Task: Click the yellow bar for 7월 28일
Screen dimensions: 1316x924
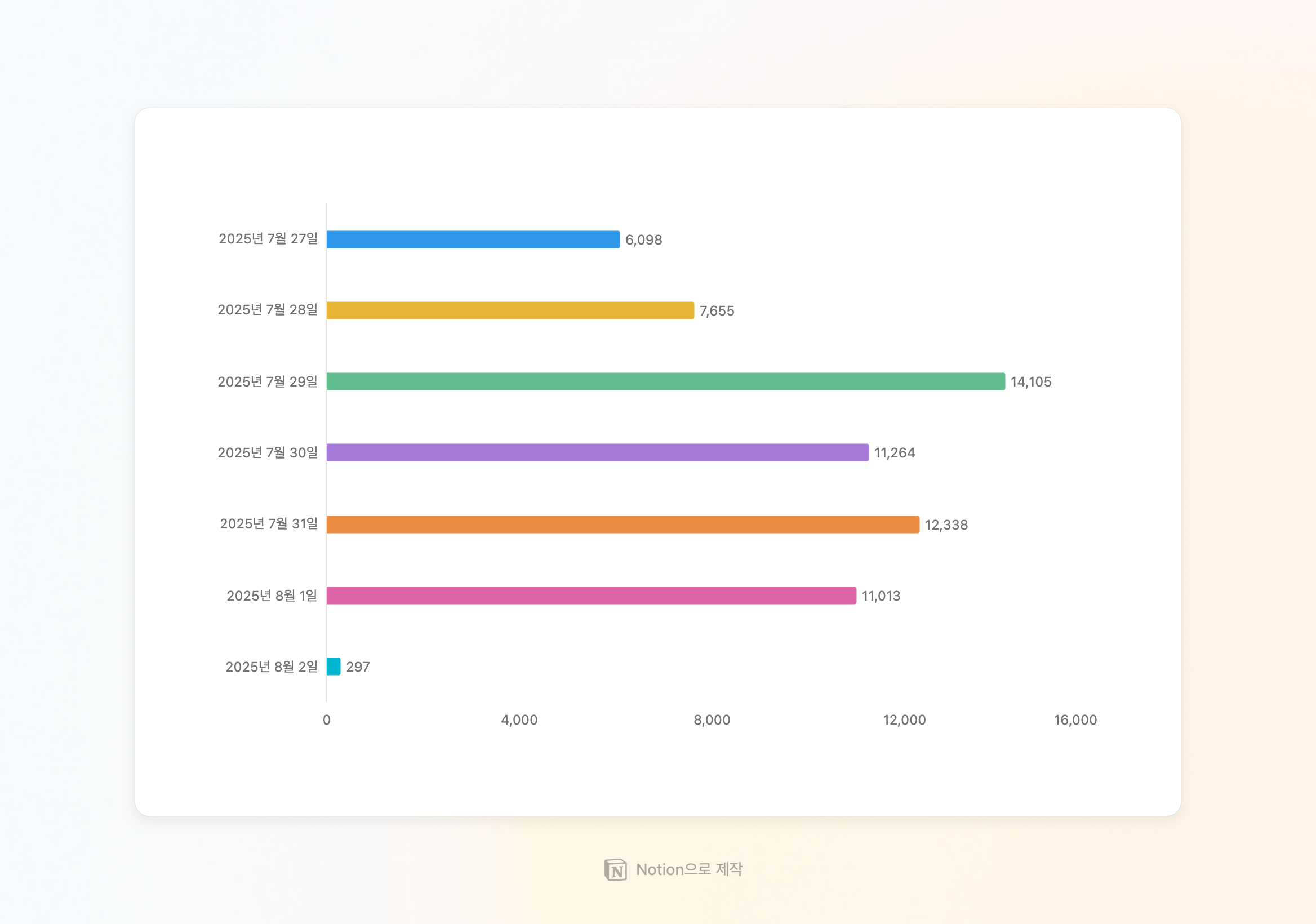Action: point(510,310)
